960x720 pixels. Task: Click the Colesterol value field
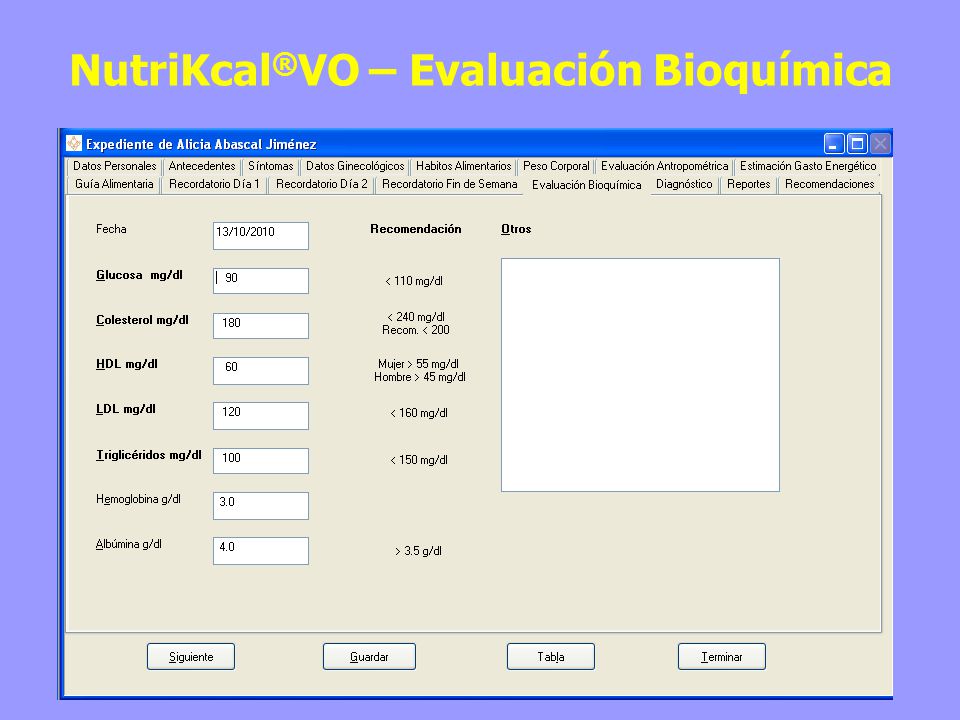[x=261, y=326]
